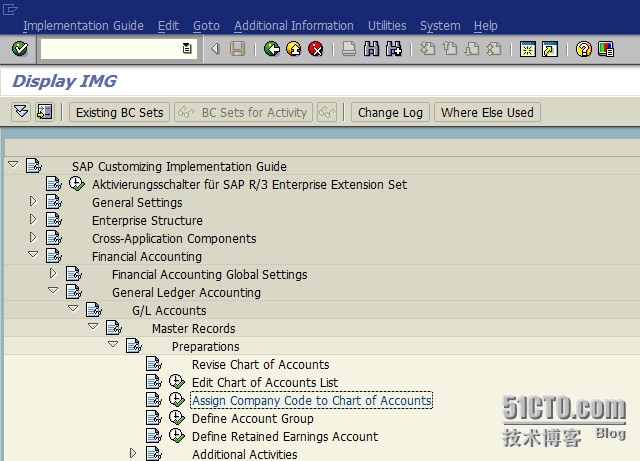Click the Customize Local Layout icon
This screenshot has height=461, width=640.
point(606,49)
